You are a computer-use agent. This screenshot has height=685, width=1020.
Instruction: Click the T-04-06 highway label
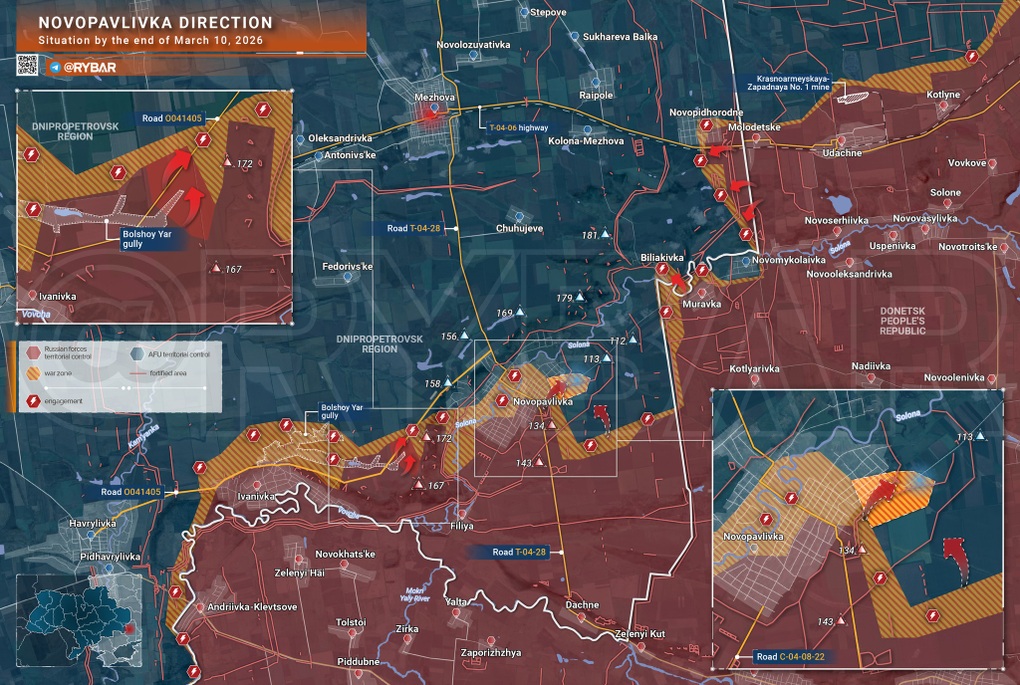tap(519, 128)
